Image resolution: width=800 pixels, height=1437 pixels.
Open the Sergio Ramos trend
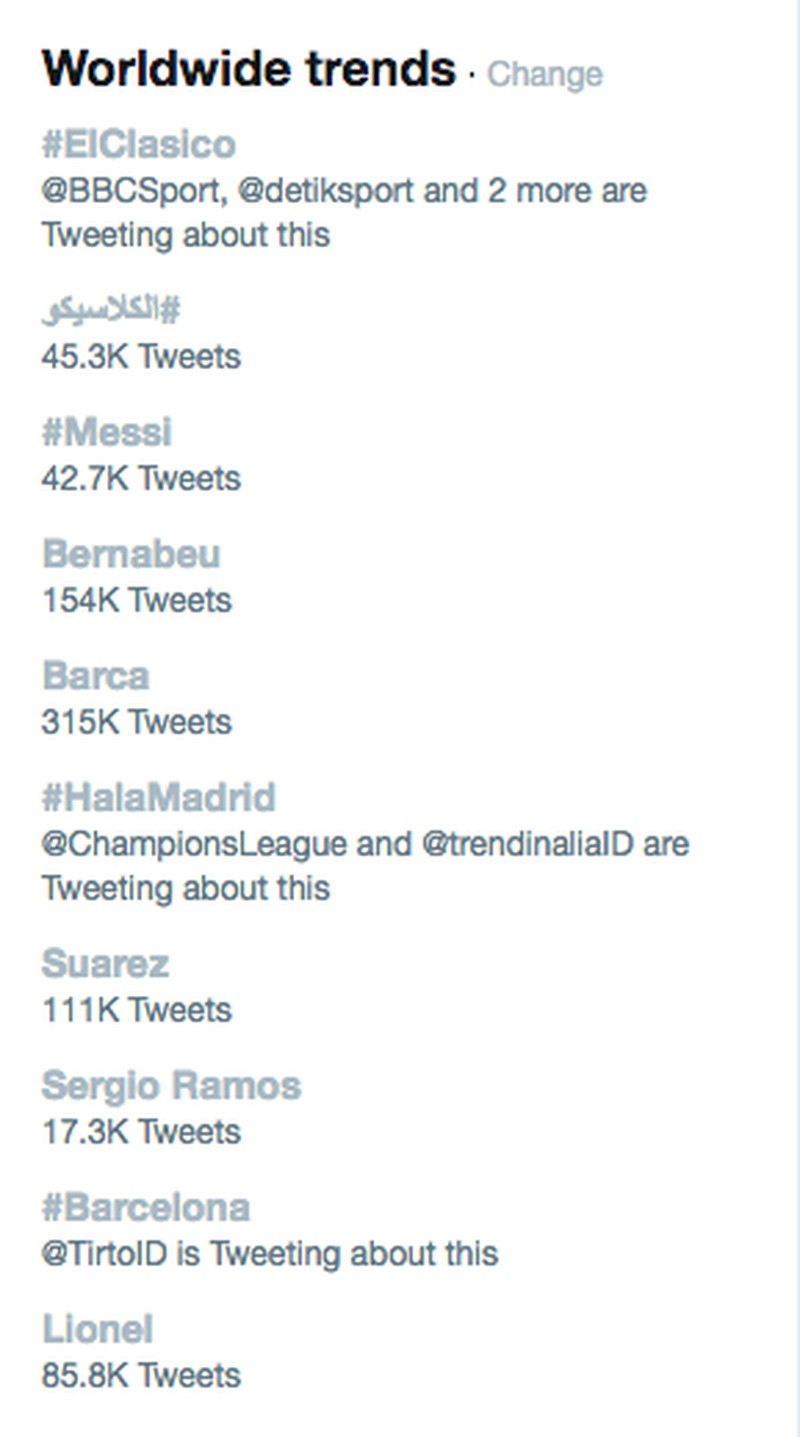pos(171,1086)
